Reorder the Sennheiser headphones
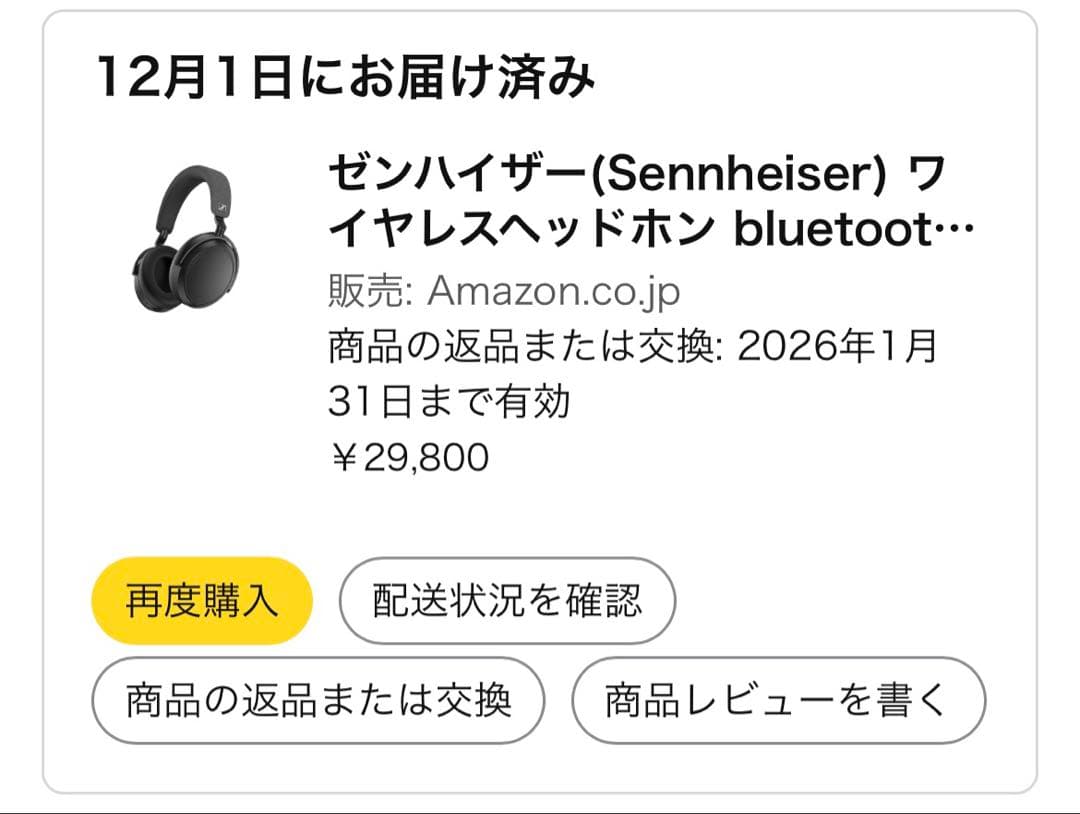This screenshot has width=1080, height=814. (x=201, y=600)
